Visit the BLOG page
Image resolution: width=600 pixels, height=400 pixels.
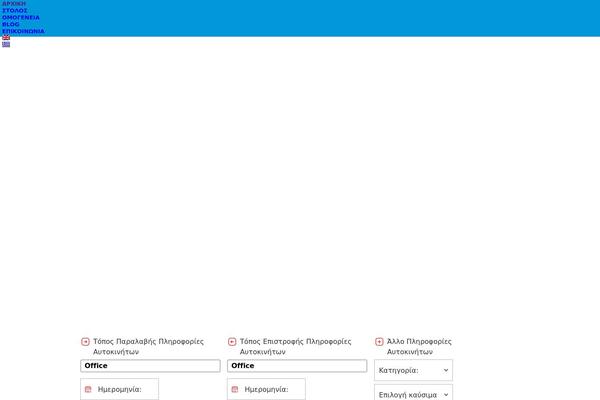[x=11, y=24]
